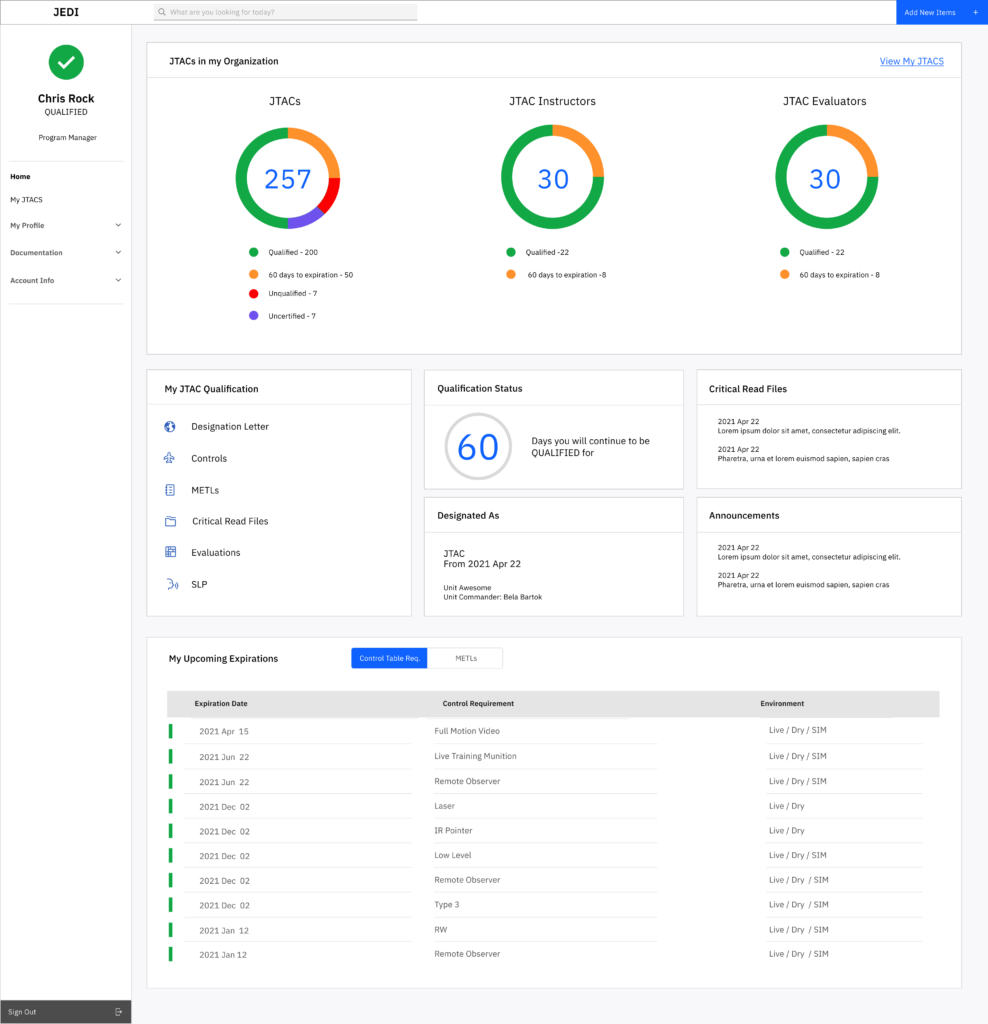Switch to the METLs tab
The width and height of the screenshot is (988, 1024).
coord(465,658)
